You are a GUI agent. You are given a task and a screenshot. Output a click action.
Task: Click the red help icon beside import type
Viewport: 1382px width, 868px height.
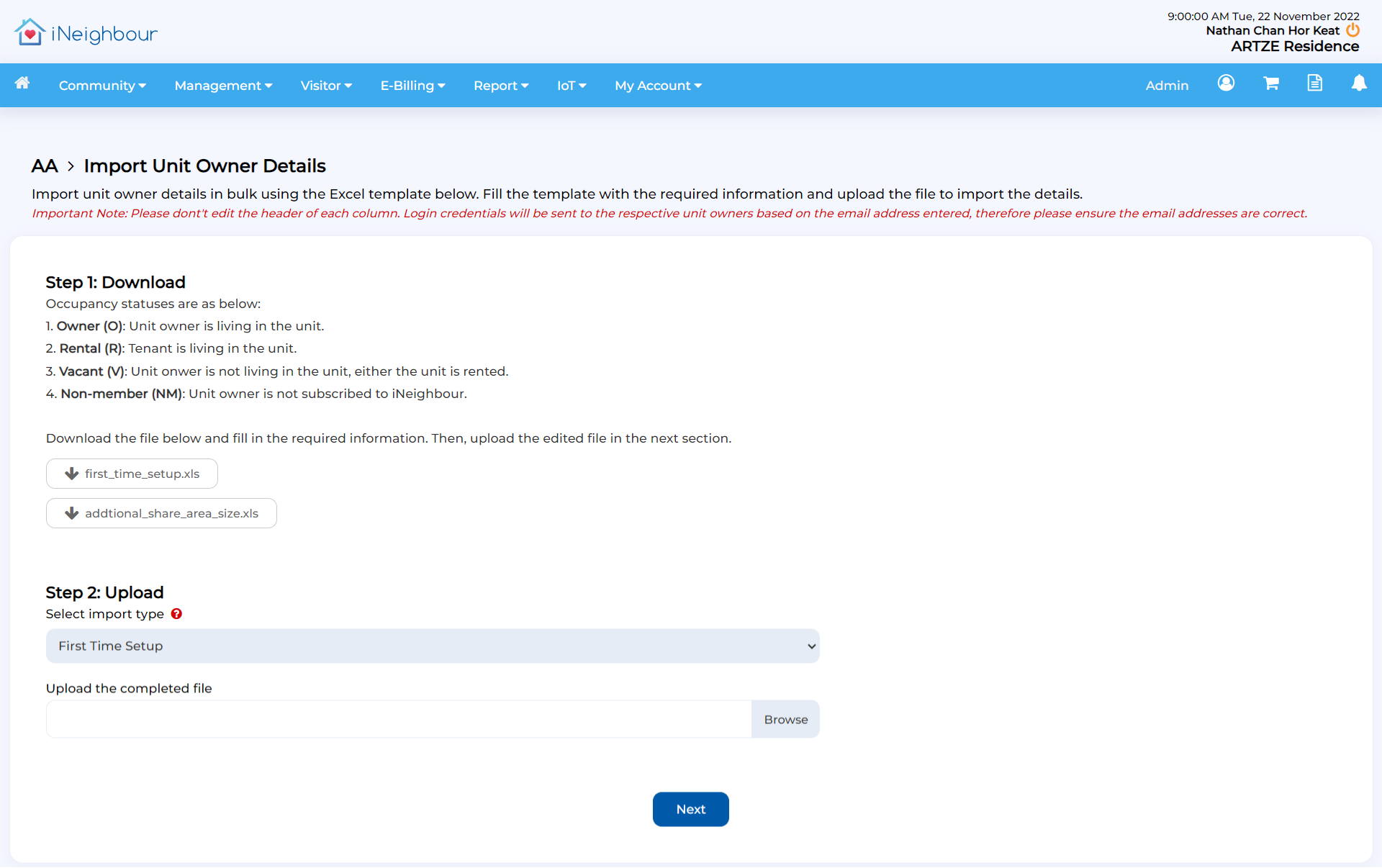point(176,614)
